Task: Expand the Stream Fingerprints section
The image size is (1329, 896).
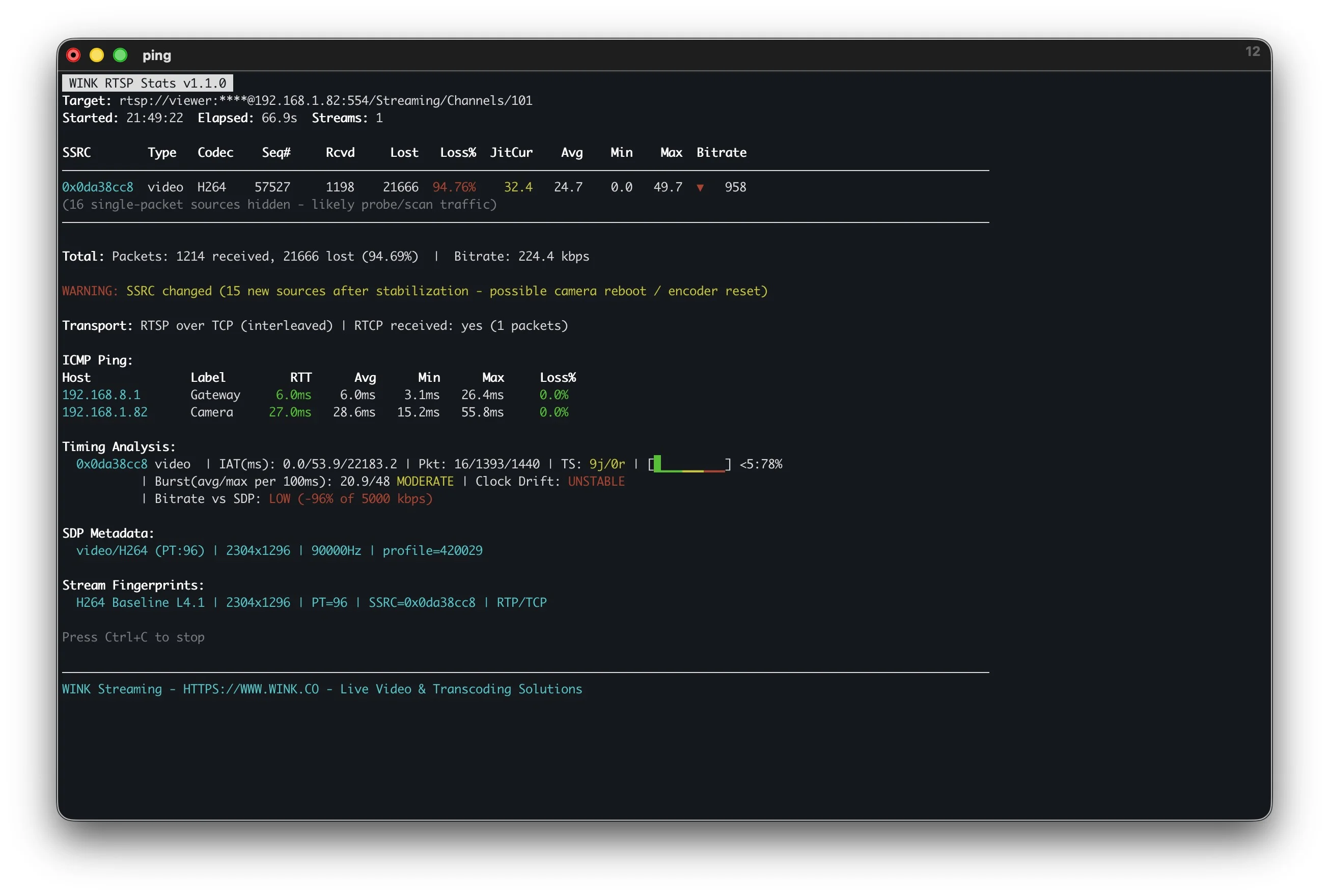Action: [133, 584]
